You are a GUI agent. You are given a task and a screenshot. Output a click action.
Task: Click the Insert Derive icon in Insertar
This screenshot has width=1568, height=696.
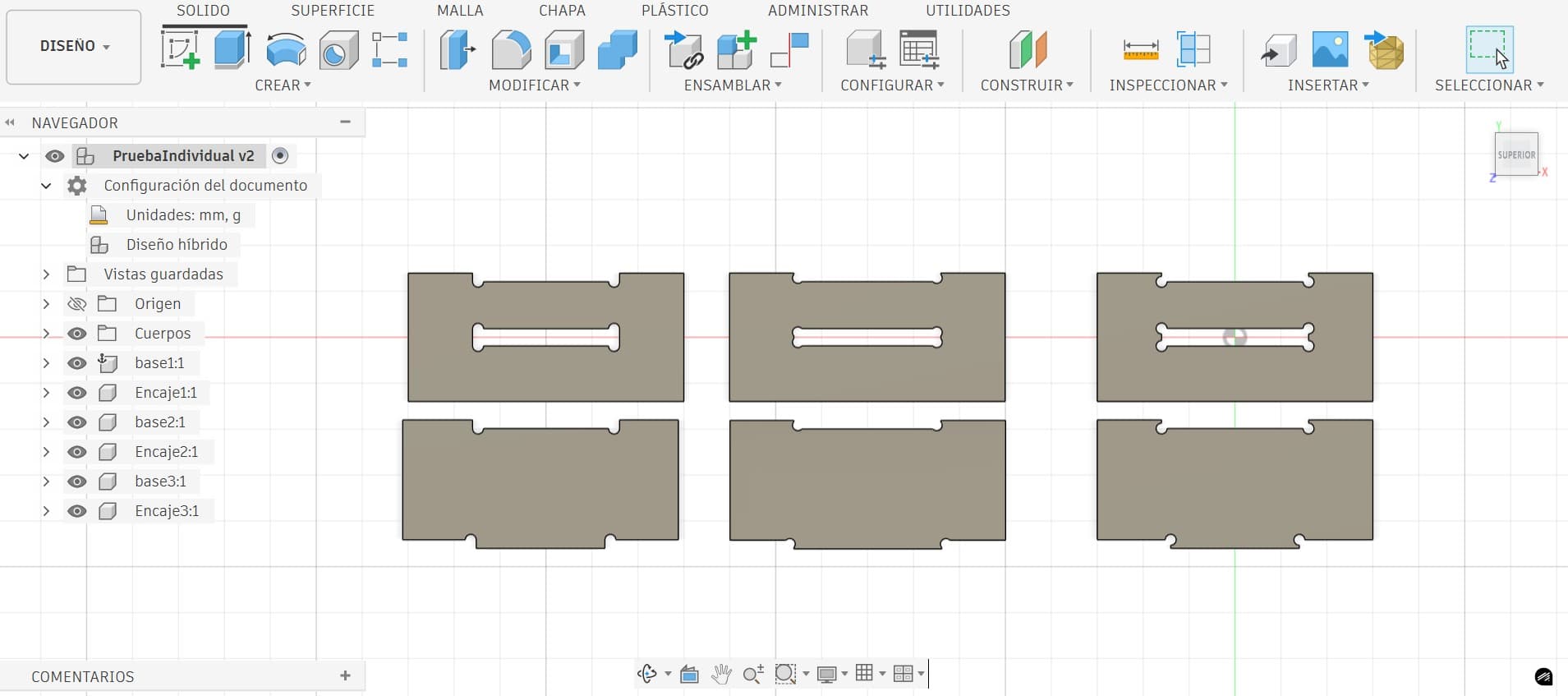[x=1278, y=49]
